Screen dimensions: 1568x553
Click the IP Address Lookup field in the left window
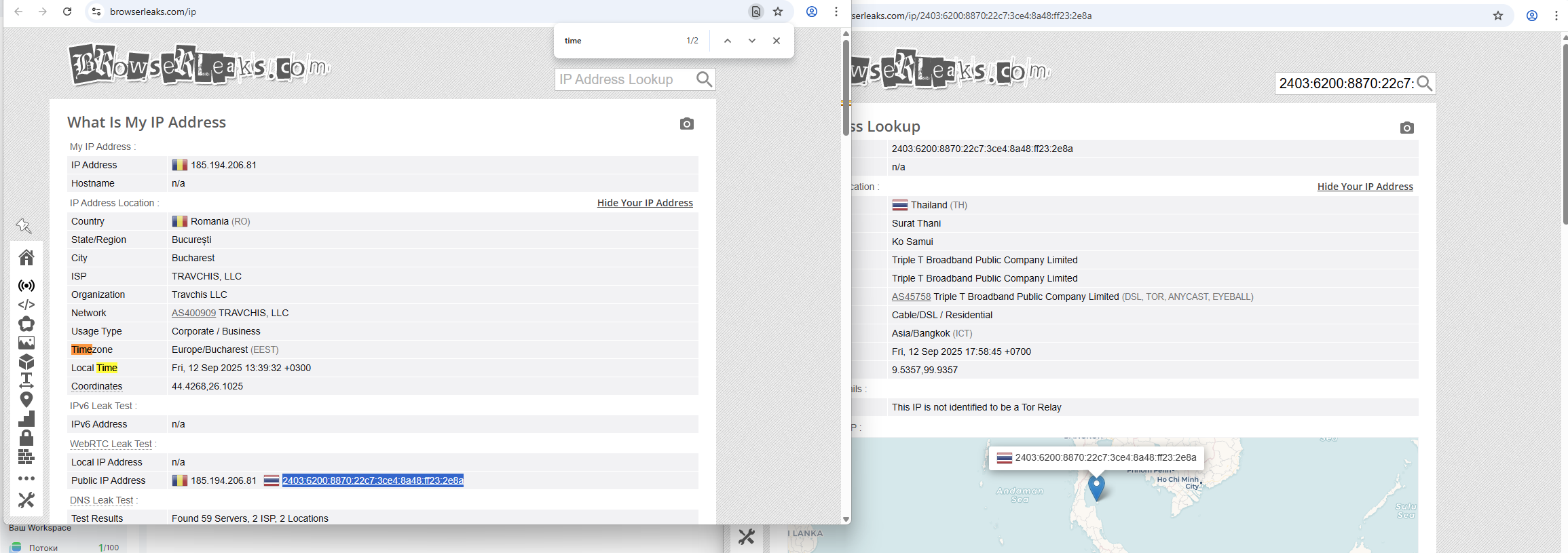pyautogui.click(x=625, y=79)
